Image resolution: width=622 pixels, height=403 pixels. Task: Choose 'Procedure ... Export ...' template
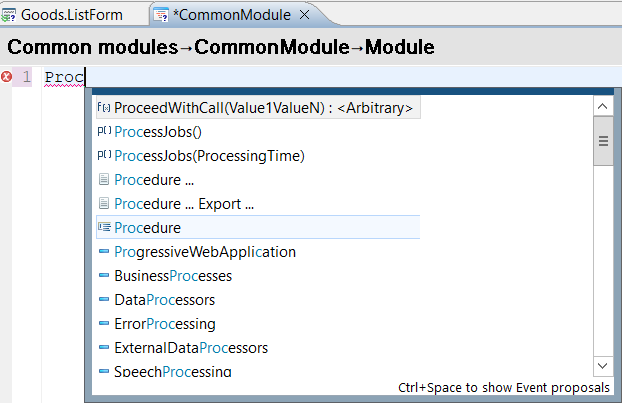tap(184, 204)
